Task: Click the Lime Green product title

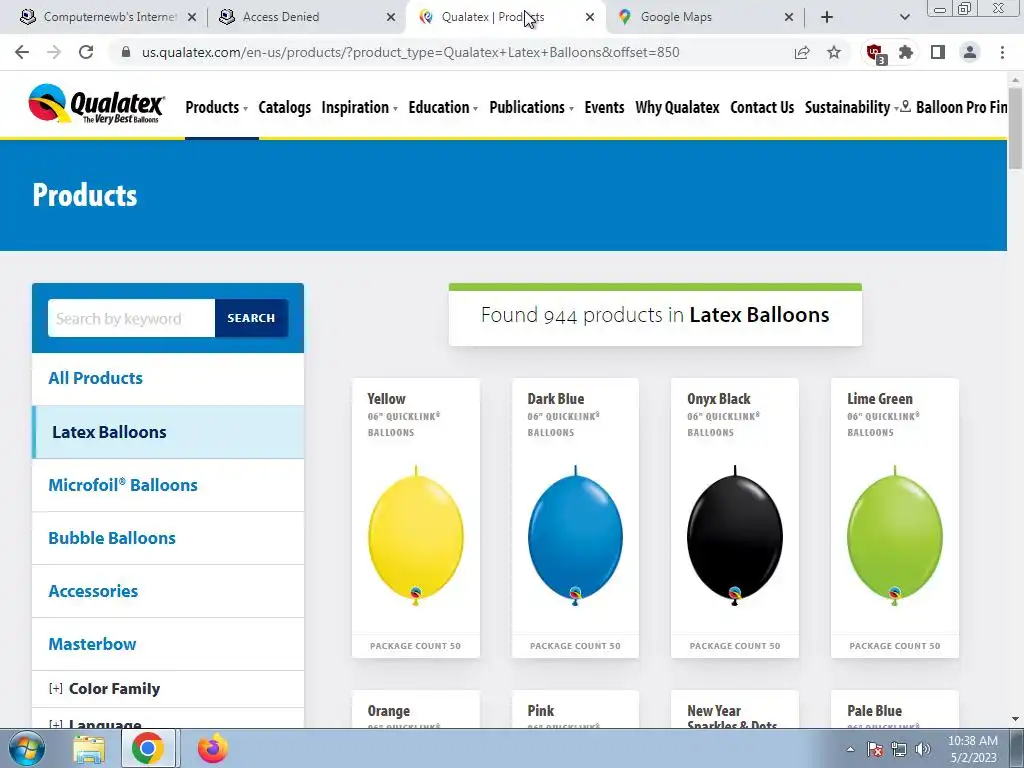Action: (x=880, y=398)
